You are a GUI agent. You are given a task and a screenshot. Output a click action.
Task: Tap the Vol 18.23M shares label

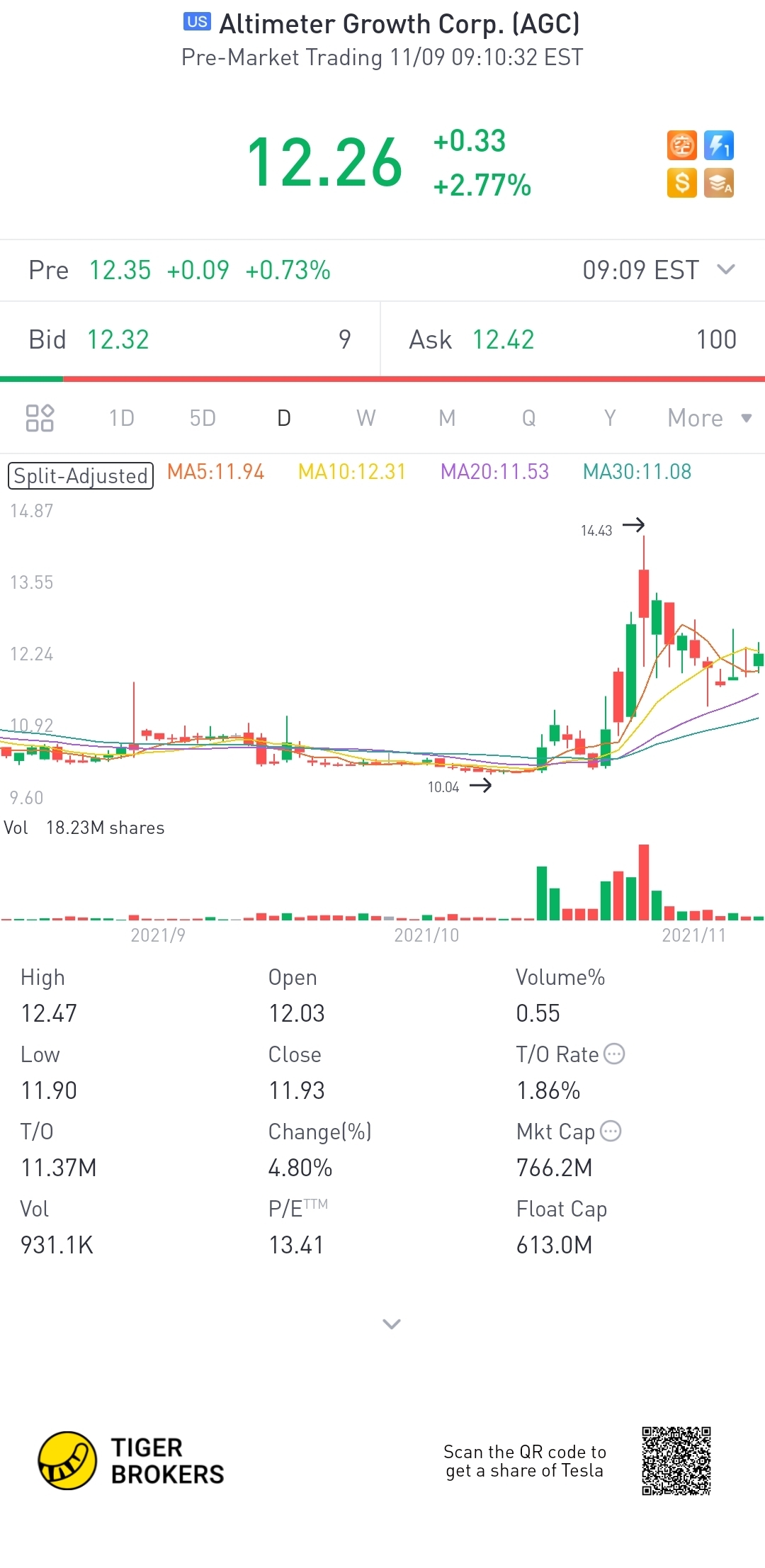[x=84, y=828]
